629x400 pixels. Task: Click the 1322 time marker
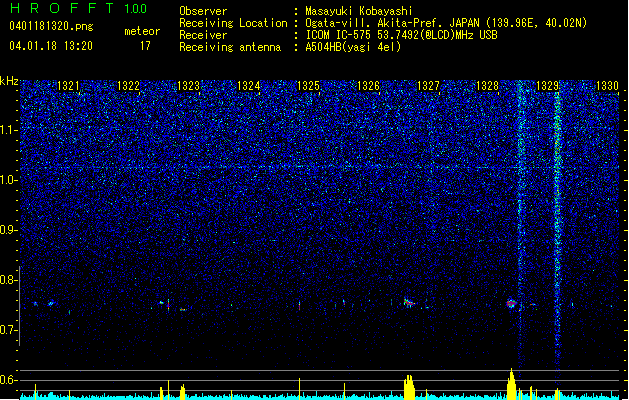point(128,86)
